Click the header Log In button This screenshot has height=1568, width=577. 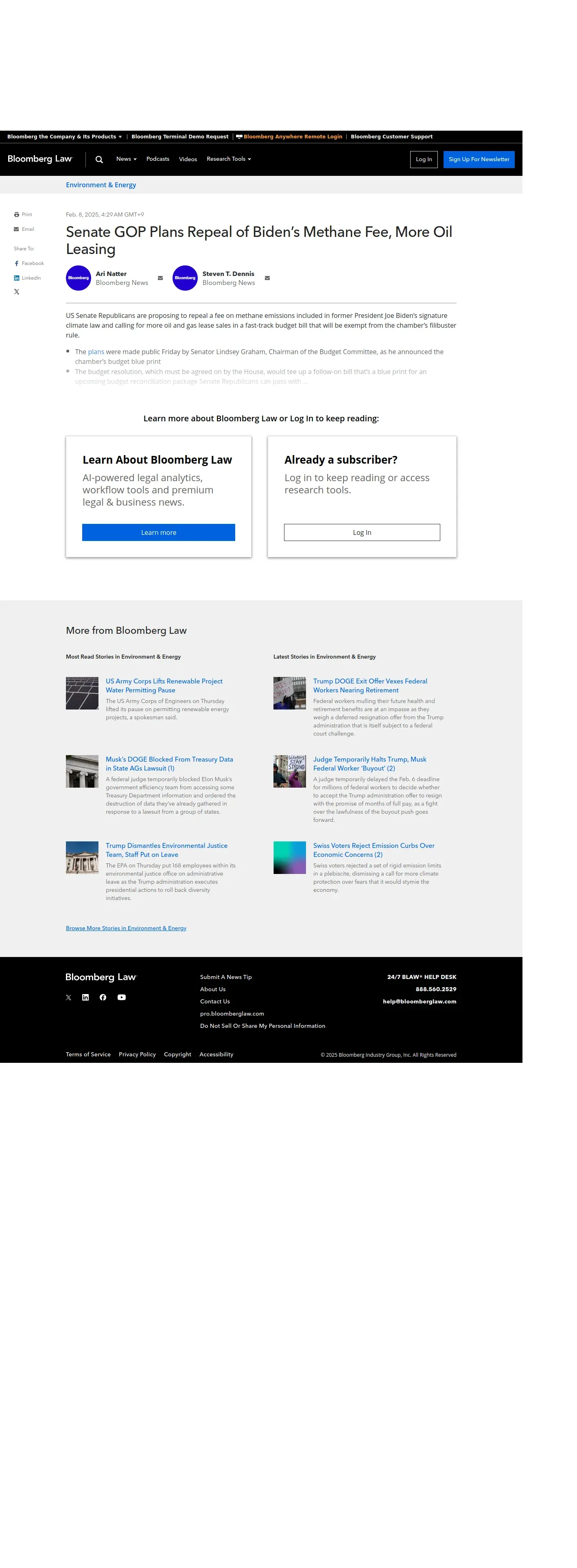[x=424, y=160]
